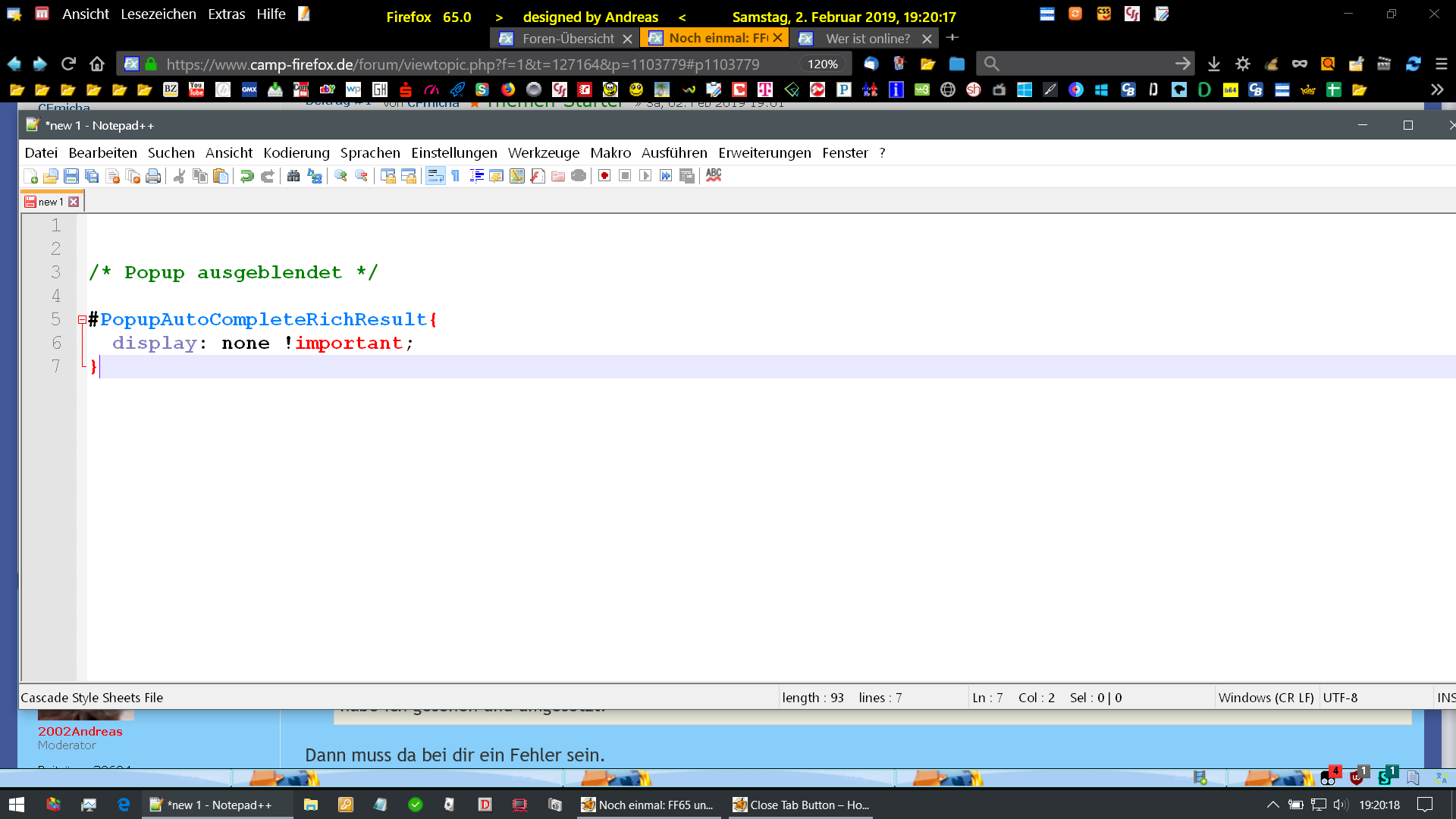Click the New file toolbar icon

click(x=30, y=176)
